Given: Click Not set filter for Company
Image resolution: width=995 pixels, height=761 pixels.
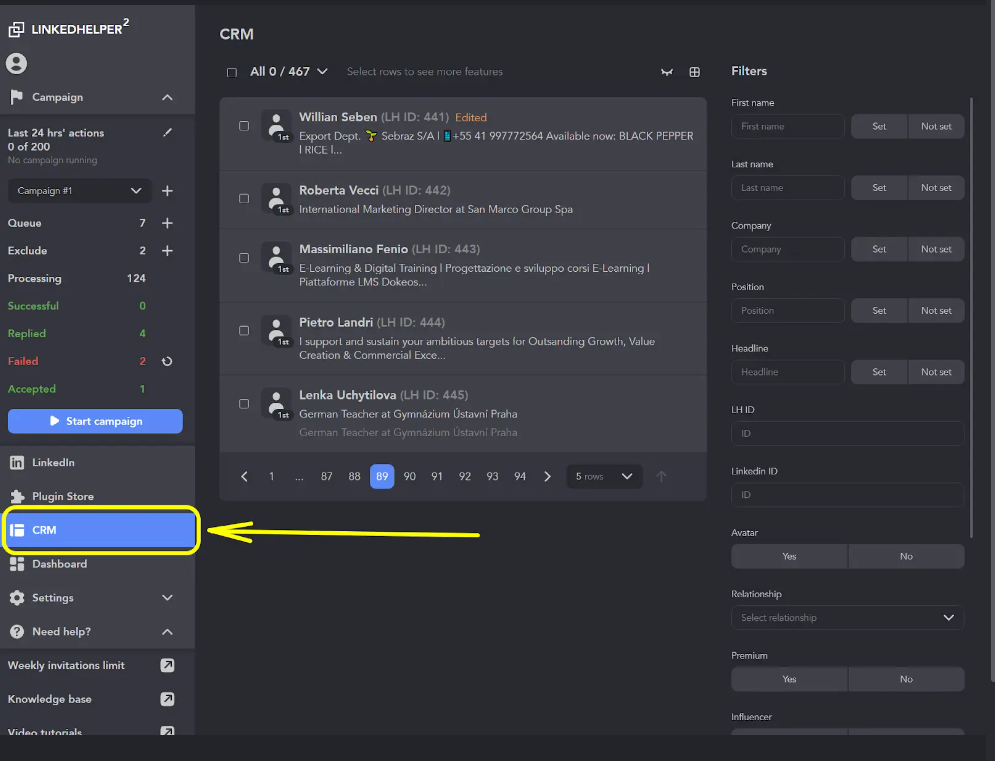Looking at the screenshot, I should (x=936, y=248).
